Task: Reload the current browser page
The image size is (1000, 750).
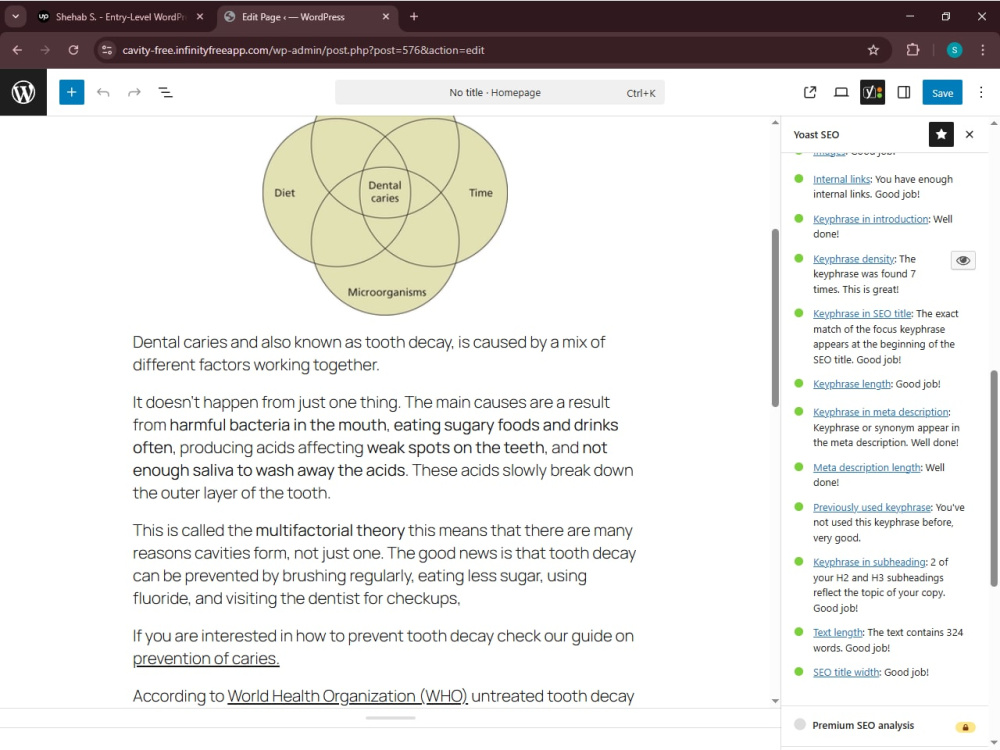Action: pyautogui.click(x=73, y=50)
